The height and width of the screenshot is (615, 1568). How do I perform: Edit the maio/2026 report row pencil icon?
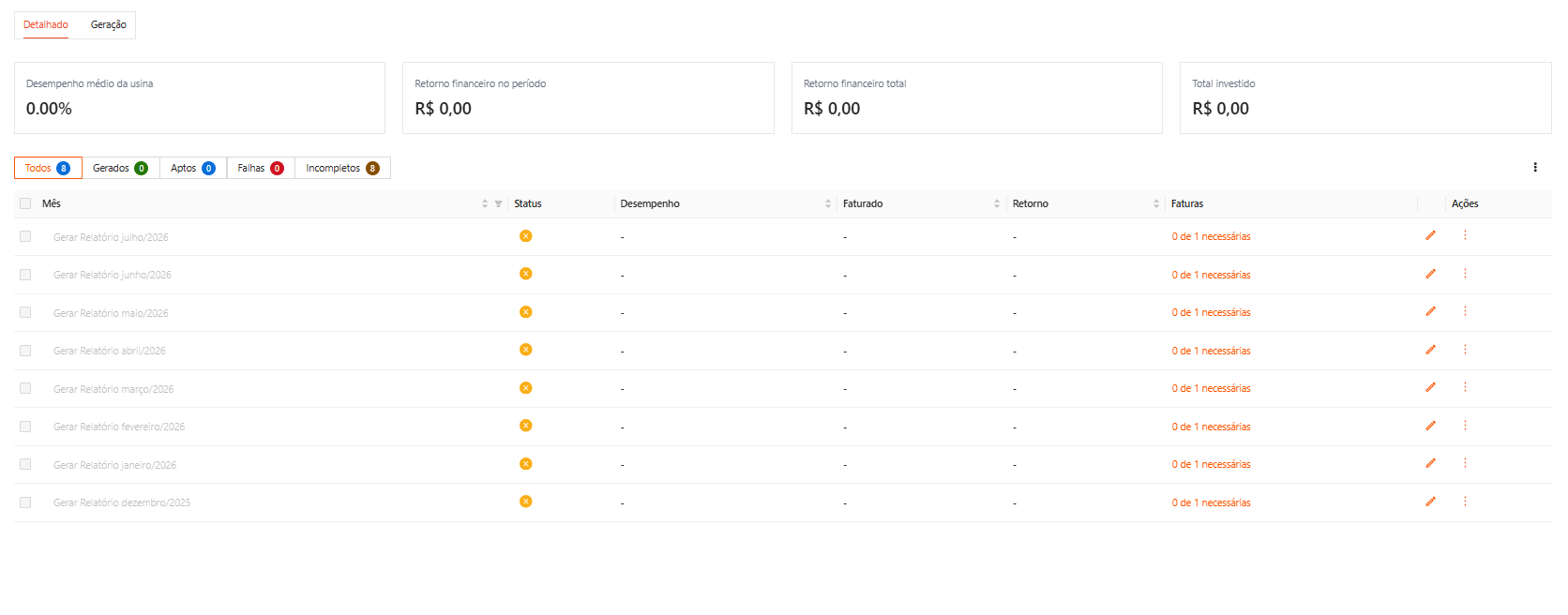[x=1430, y=311]
